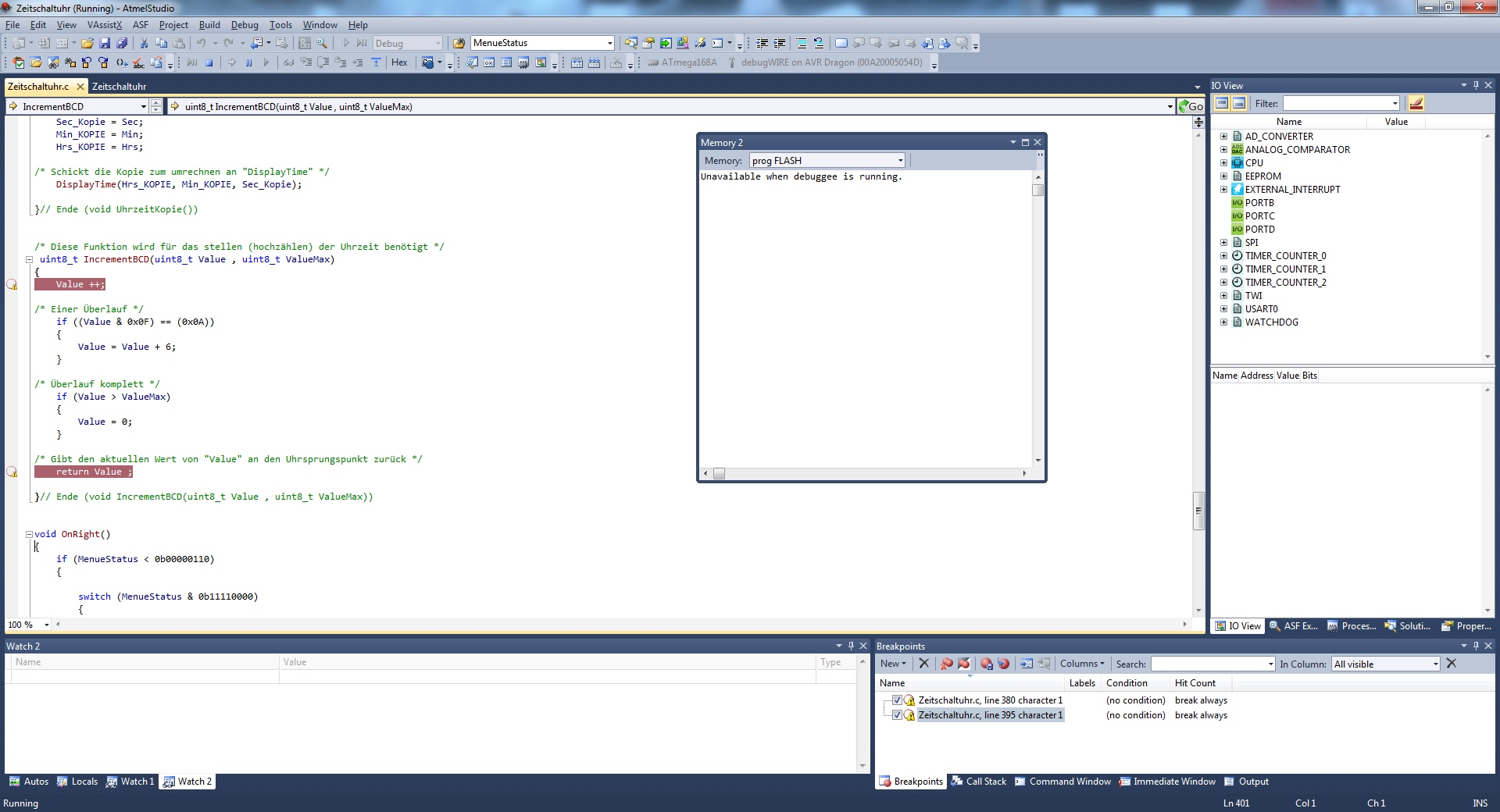Open the ASF menu
The height and width of the screenshot is (812, 1500).
tap(141, 25)
